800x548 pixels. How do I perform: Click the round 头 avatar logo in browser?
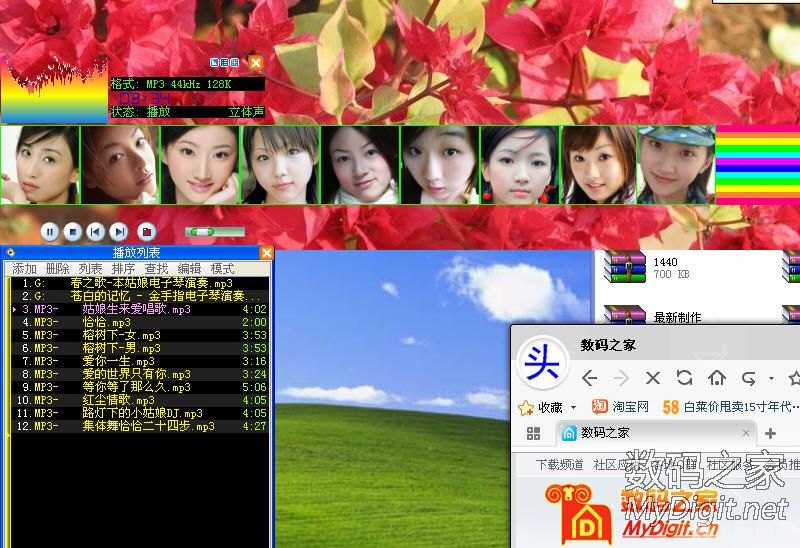[x=542, y=362]
